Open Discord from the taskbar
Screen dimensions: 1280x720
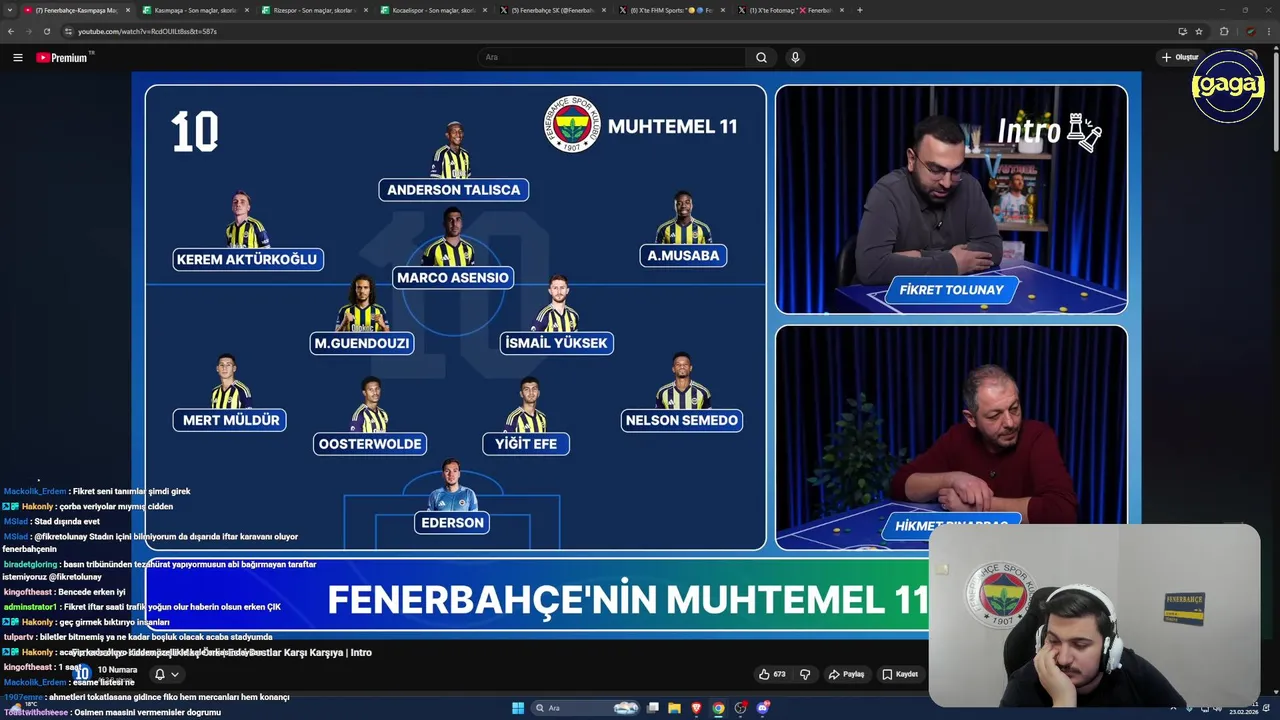pyautogui.click(x=763, y=708)
